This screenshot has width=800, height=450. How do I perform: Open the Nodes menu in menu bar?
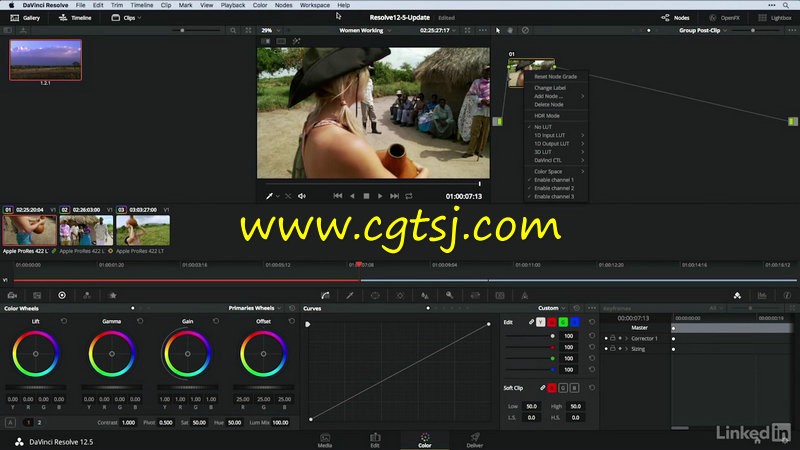pyautogui.click(x=284, y=5)
